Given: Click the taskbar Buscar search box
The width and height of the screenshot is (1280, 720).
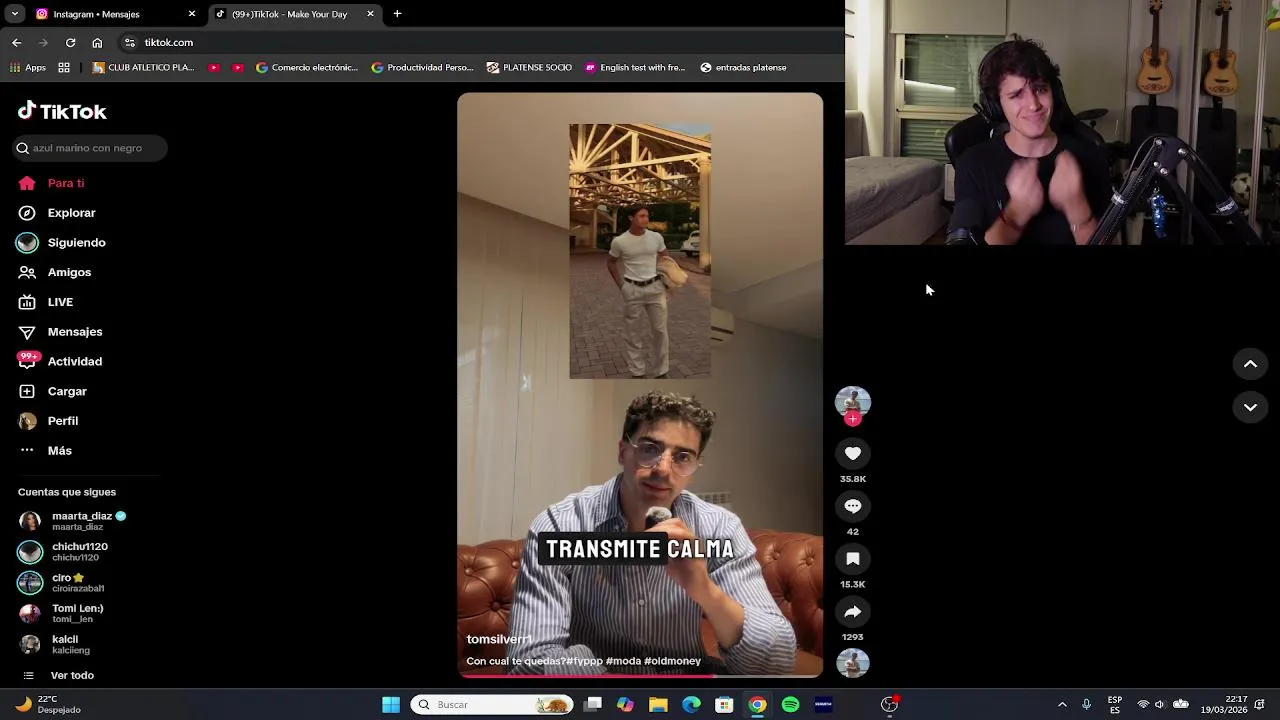Looking at the screenshot, I should 492,705.
